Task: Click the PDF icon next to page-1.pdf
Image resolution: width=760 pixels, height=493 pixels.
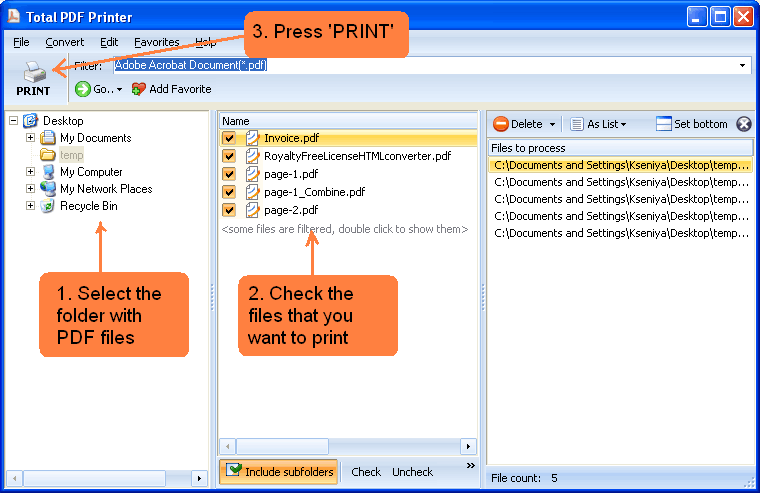Action: (252, 174)
